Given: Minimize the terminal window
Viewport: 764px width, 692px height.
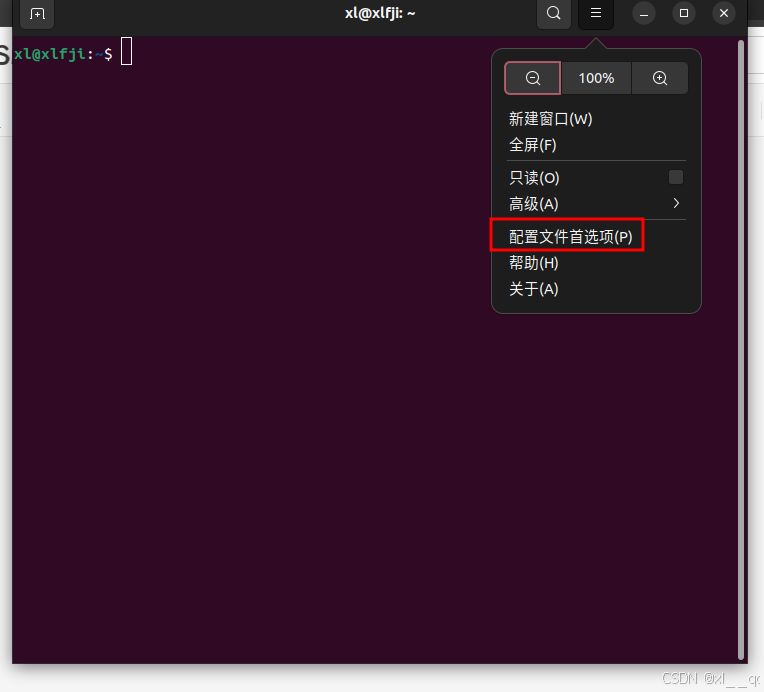Looking at the screenshot, I should (644, 14).
